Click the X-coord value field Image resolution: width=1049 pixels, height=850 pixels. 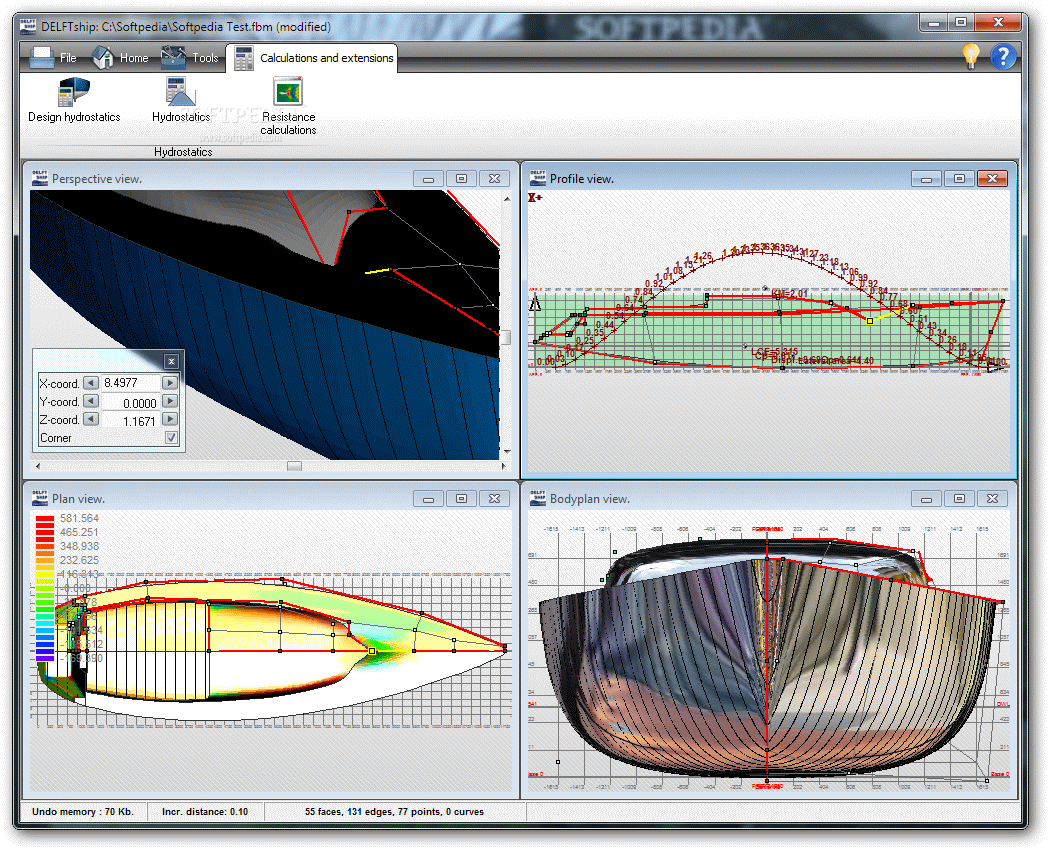pos(131,383)
